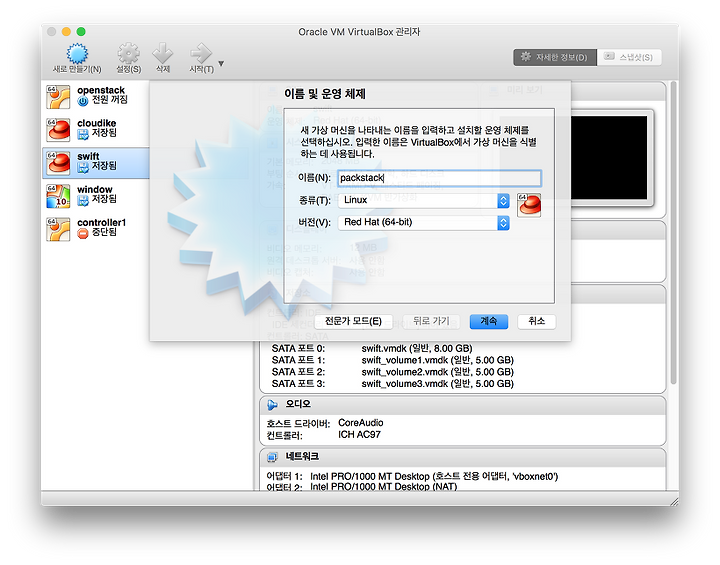720x565 pixels.
Task: Click the openstack powered-off status icon
Action: pos(83,101)
